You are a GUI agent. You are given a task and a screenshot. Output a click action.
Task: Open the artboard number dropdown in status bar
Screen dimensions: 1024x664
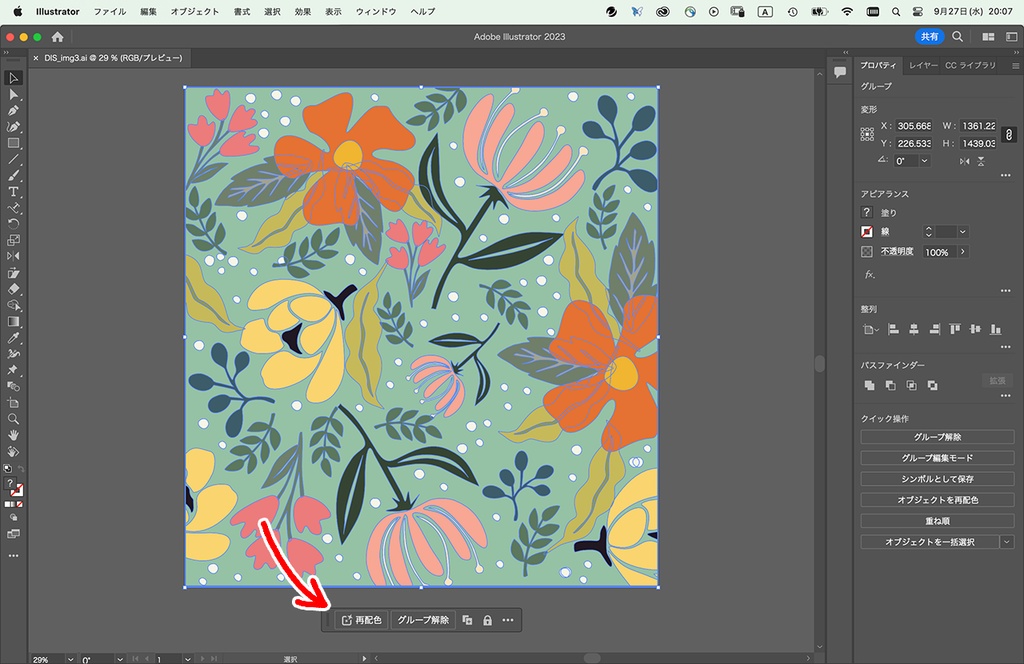tap(187, 659)
